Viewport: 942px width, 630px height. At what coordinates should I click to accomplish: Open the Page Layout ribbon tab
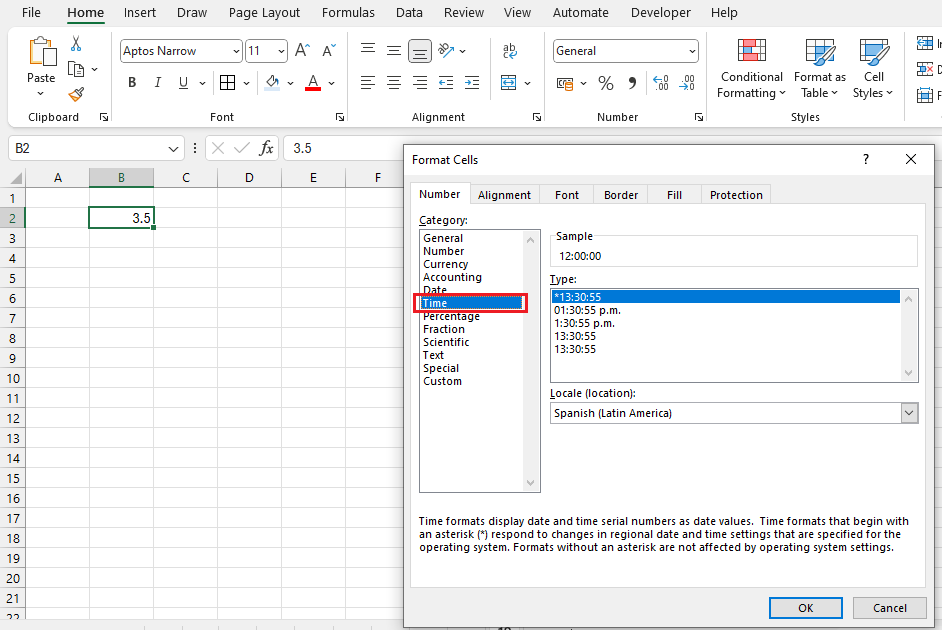(264, 13)
